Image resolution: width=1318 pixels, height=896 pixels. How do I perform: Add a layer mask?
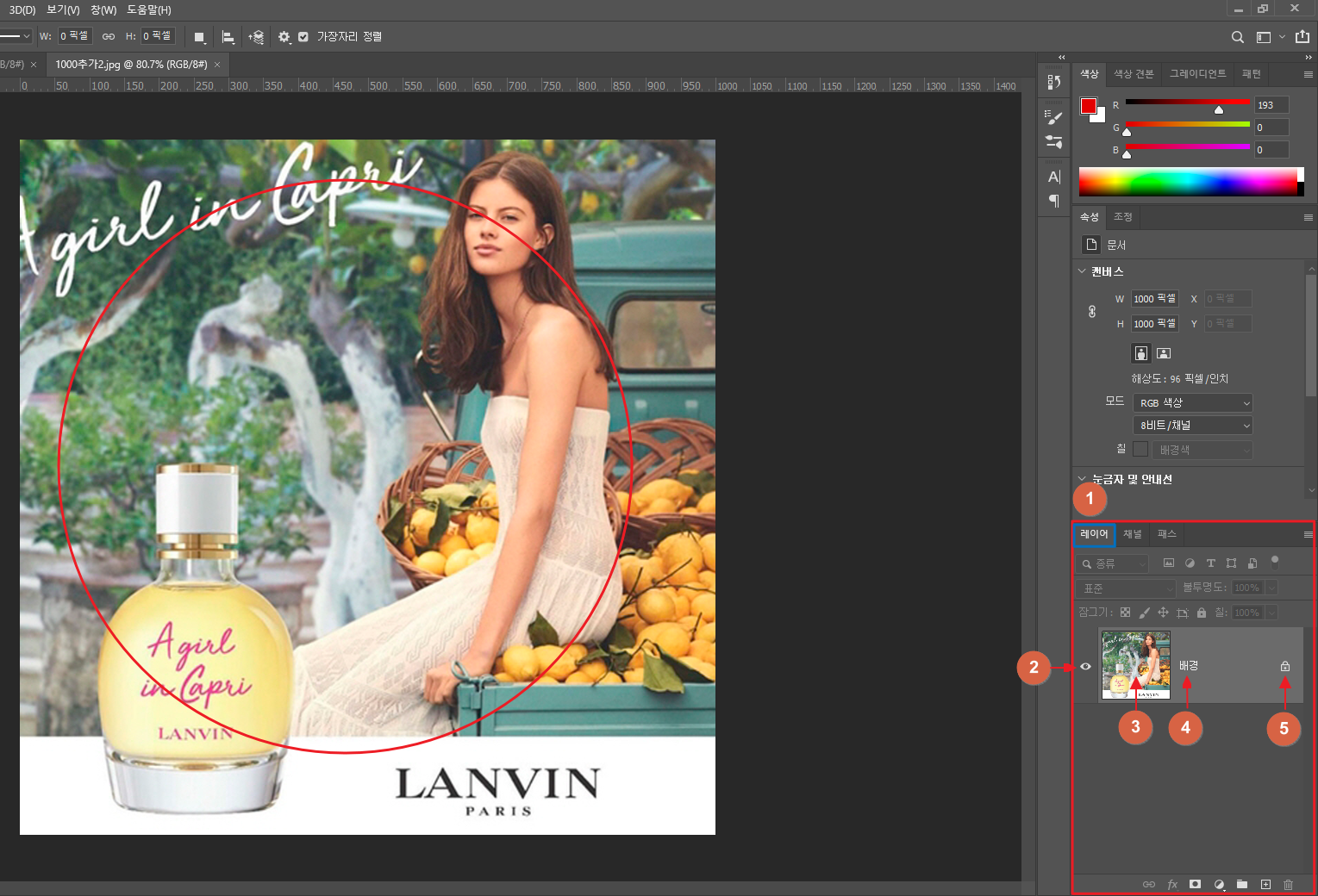(1195, 884)
